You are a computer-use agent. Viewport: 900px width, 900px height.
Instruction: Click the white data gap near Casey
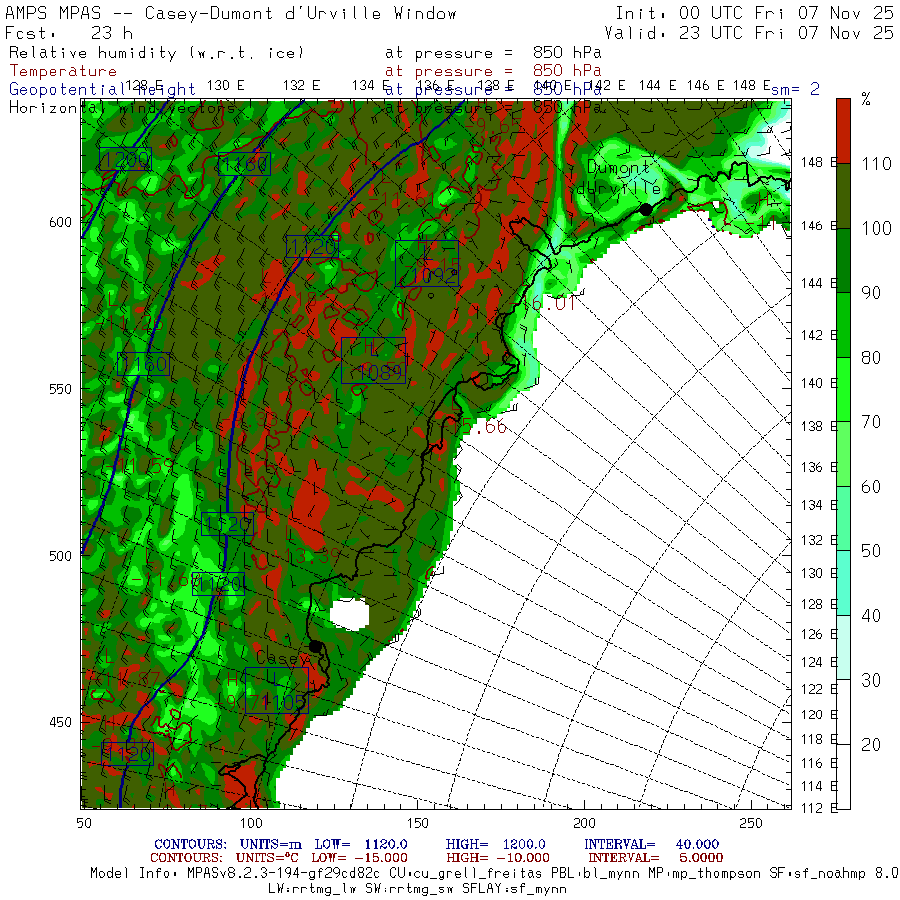[x=349, y=614]
